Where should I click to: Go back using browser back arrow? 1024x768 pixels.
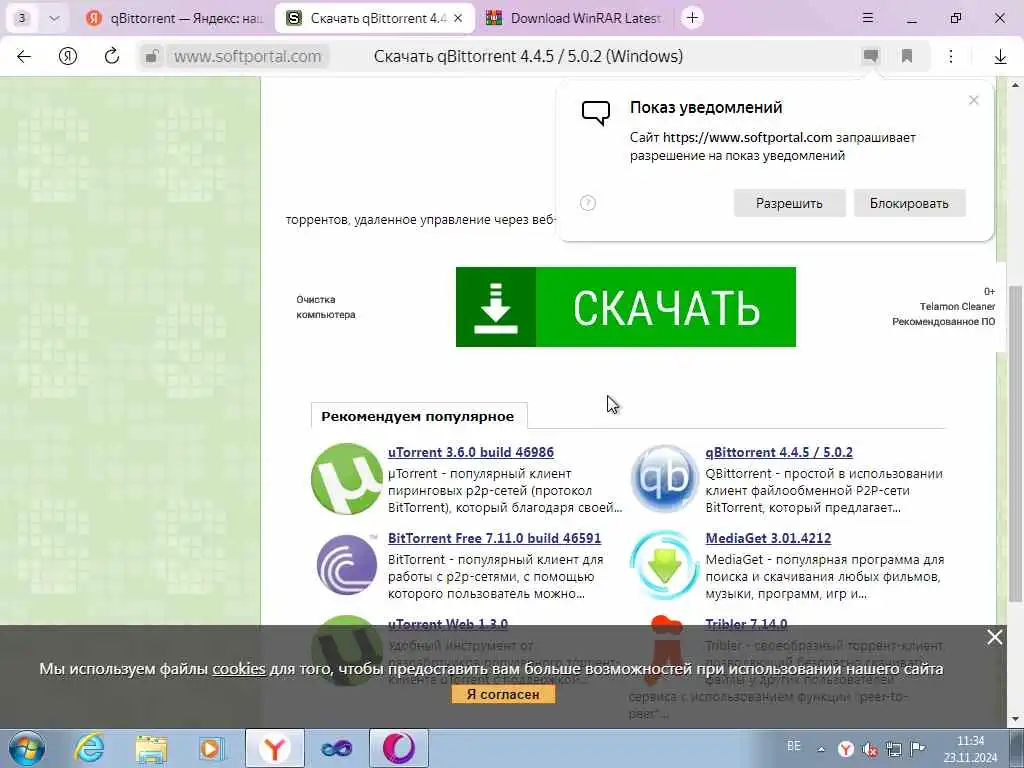24,56
